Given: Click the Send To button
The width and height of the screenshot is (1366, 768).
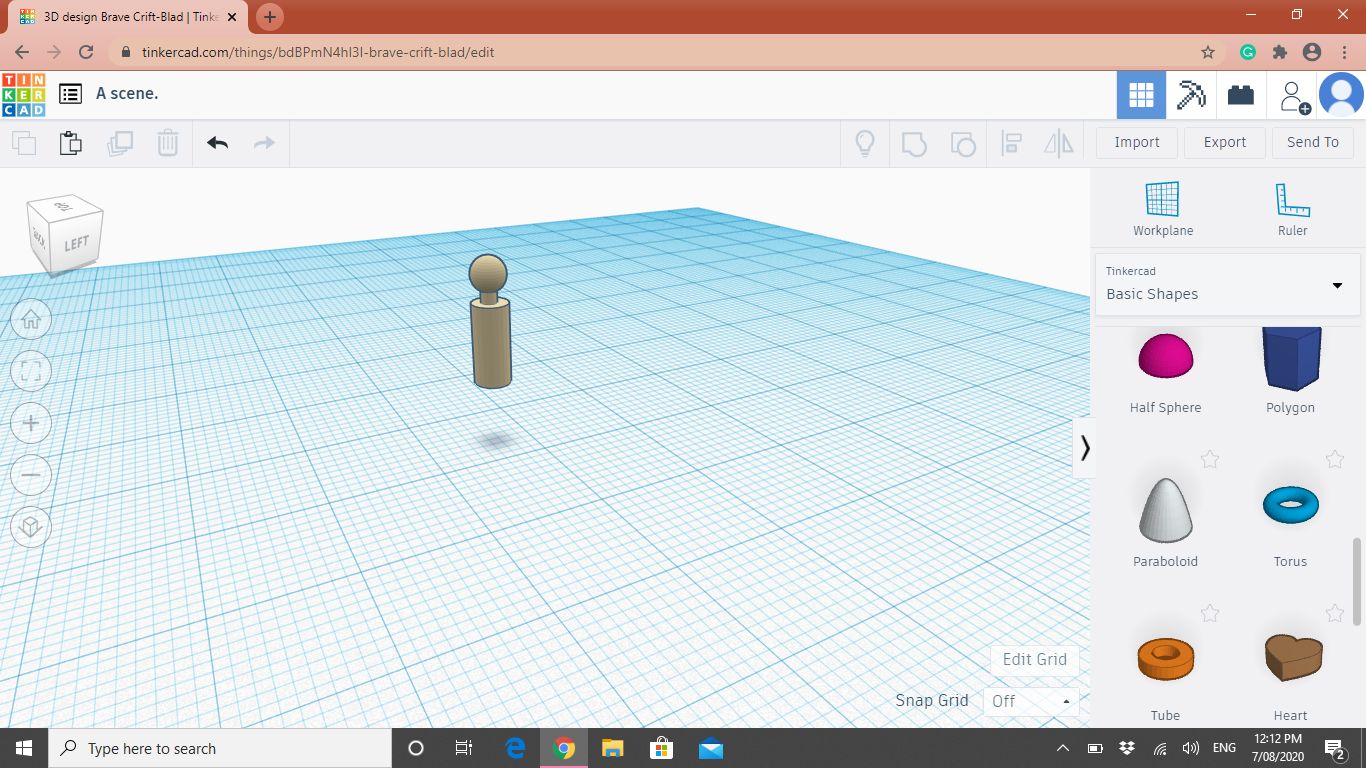Looking at the screenshot, I should point(1313,142).
